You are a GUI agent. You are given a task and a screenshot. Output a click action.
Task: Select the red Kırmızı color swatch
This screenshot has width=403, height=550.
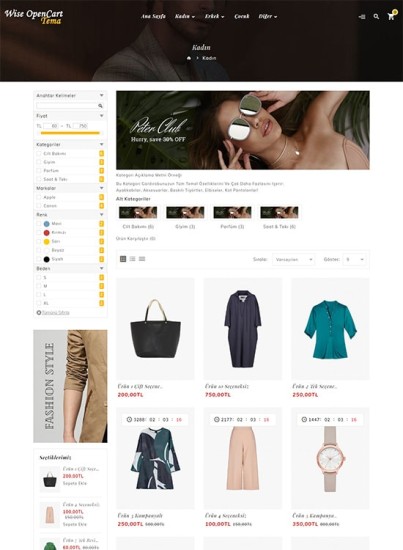point(46,233)
